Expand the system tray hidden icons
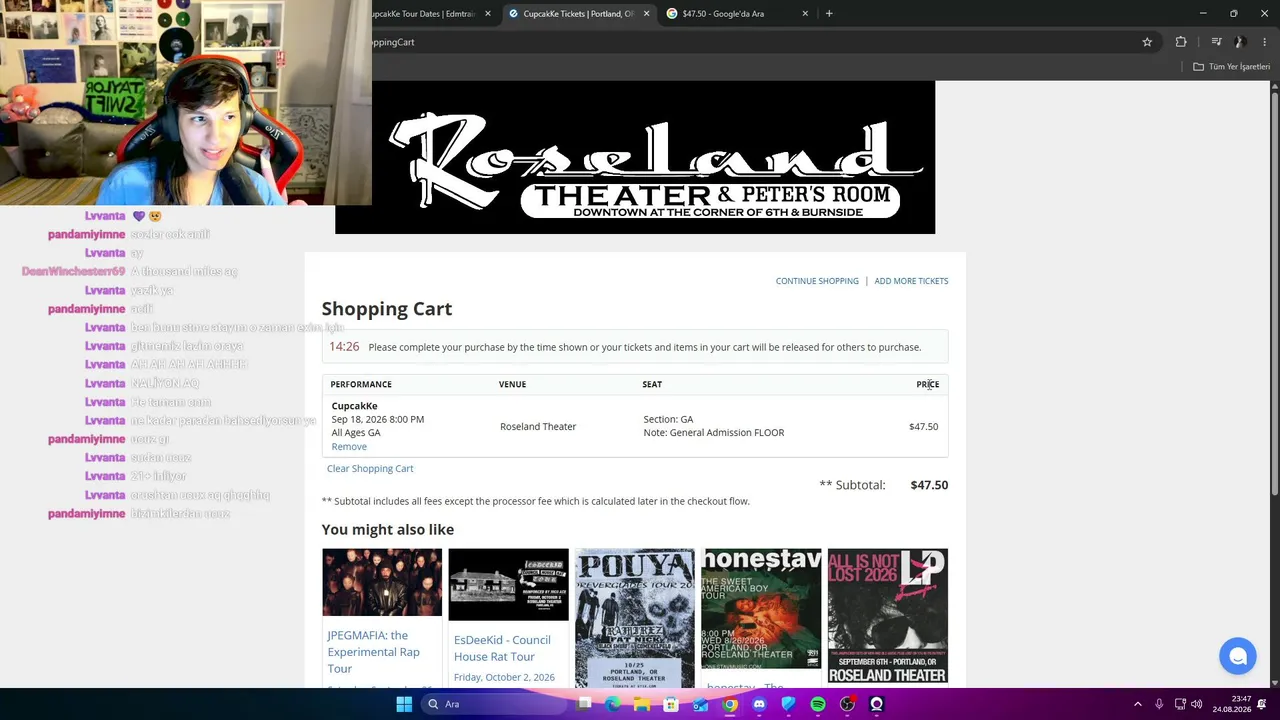Screen dimensions: 1280x720 (x=1137, y=704)
